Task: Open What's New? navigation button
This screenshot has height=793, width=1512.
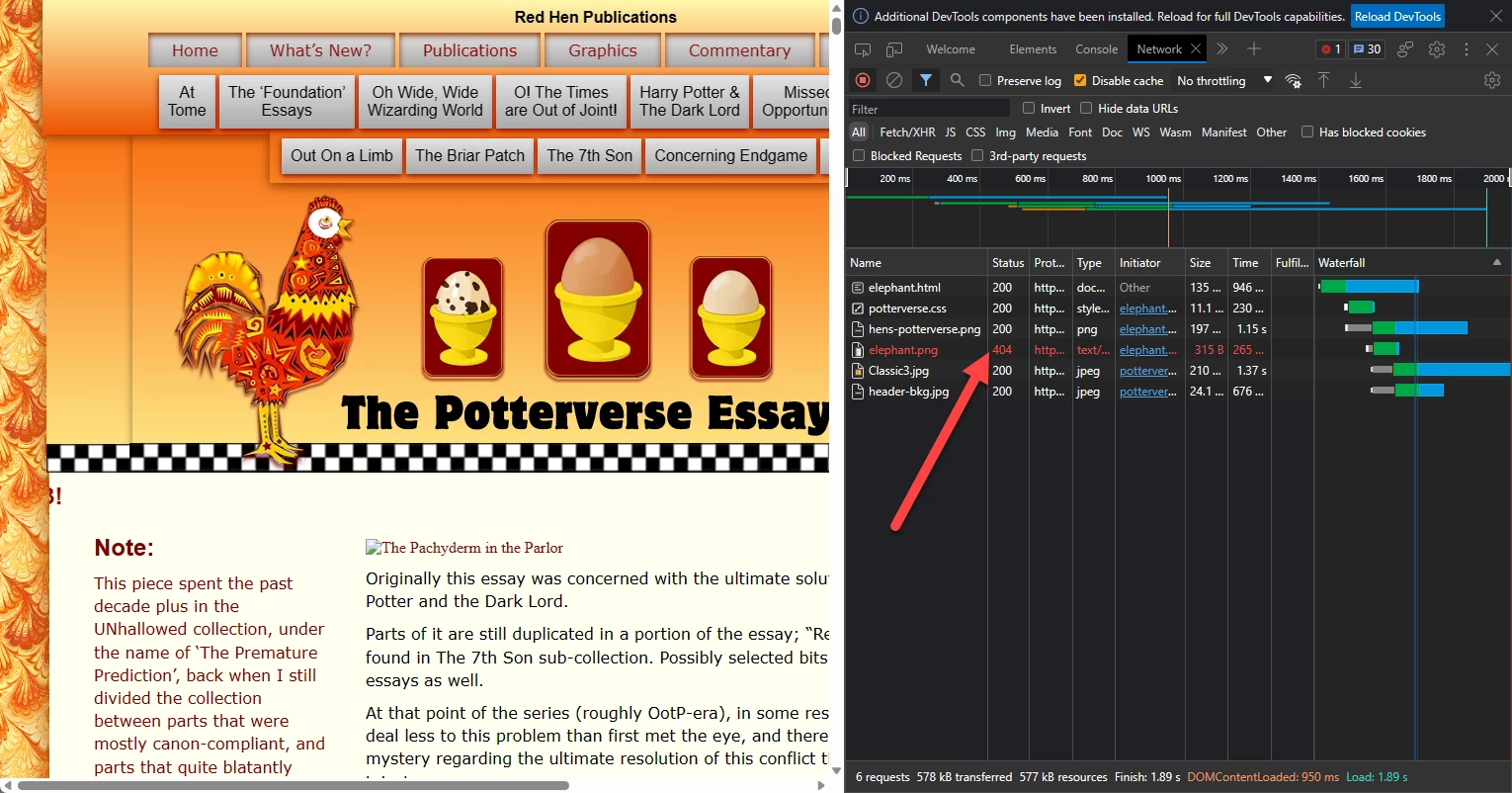Action: point(321,50)
